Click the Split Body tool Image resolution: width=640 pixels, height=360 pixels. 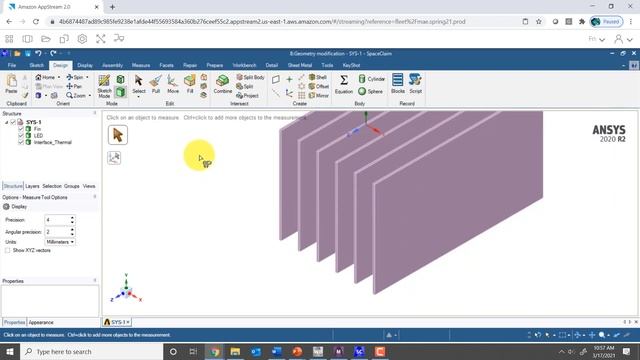click(x=250, y=77)
